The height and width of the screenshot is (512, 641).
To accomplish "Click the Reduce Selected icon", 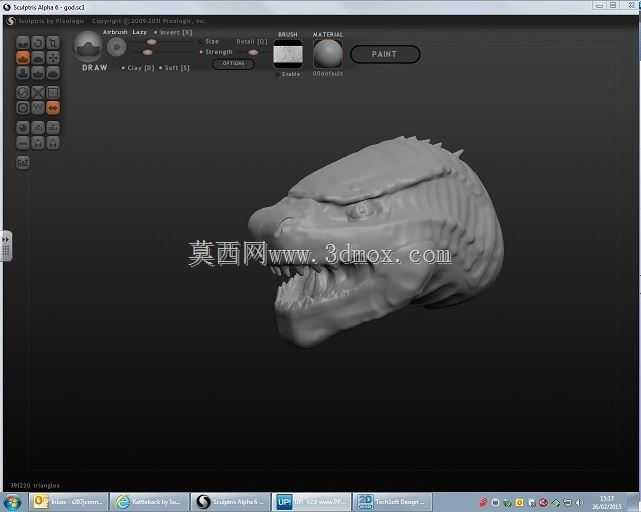I will coord(38,92).
